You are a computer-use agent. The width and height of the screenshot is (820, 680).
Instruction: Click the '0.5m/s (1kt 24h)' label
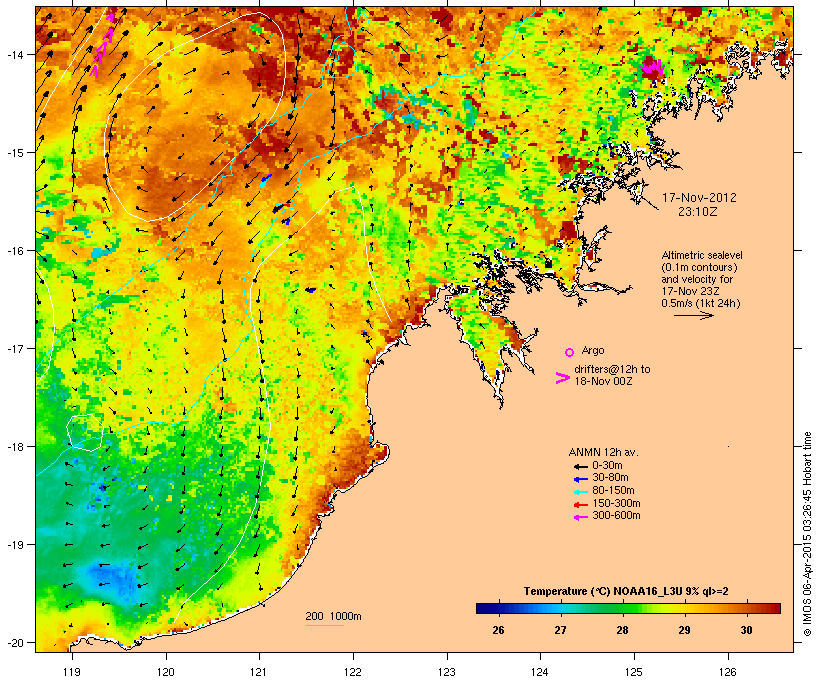click(701, 303)
